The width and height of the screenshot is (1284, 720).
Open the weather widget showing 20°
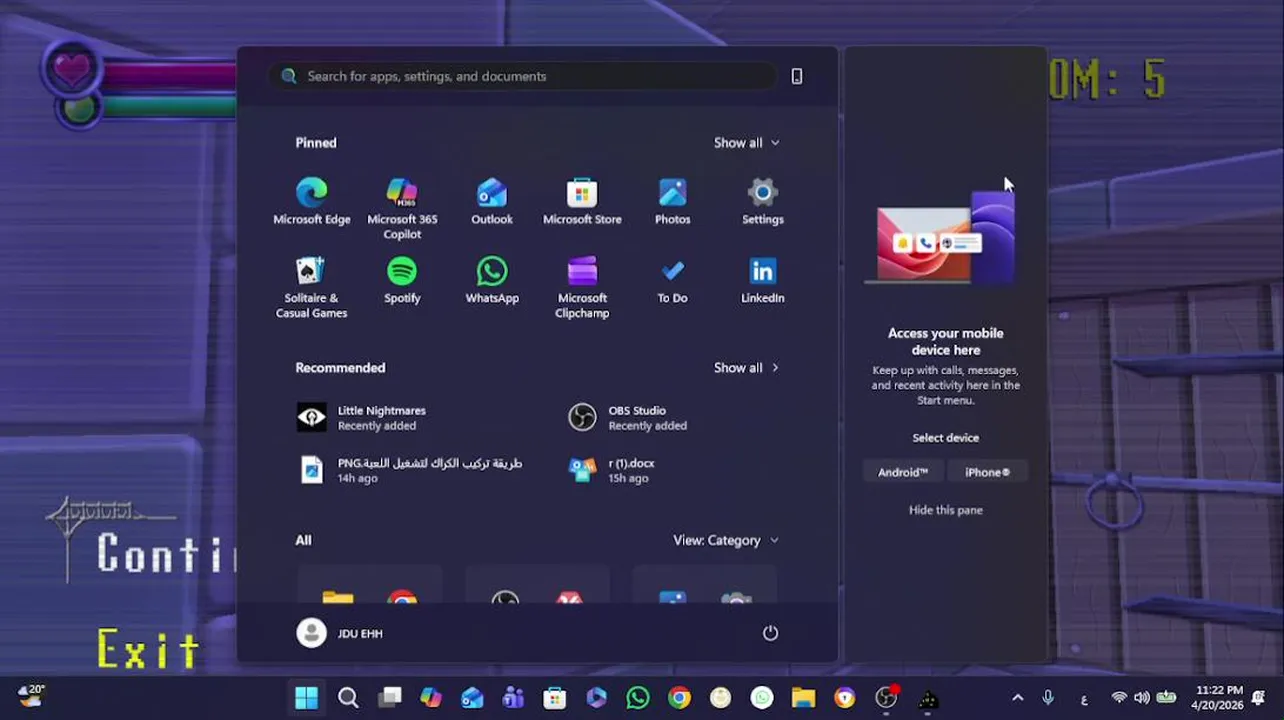click(32, 696)
